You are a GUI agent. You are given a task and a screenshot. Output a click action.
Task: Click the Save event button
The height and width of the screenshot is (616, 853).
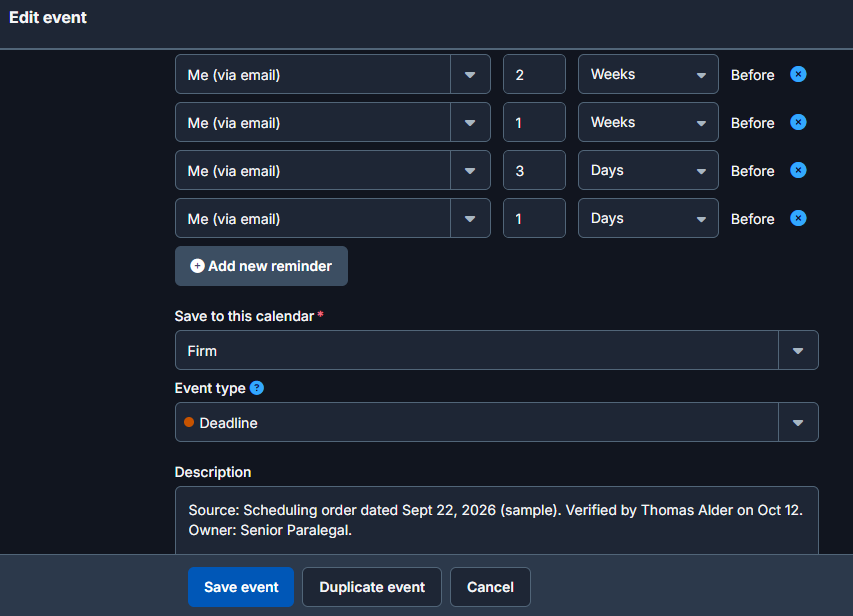241,587
